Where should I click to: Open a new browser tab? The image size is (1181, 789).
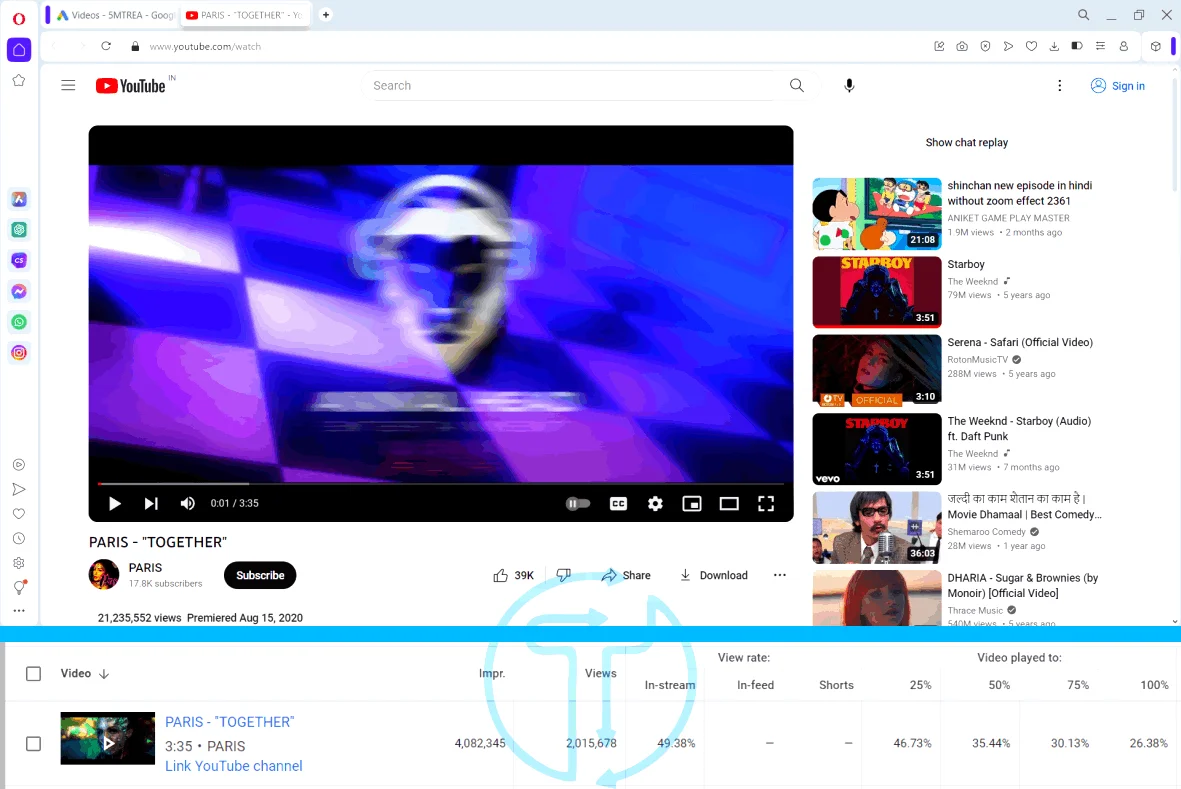pos(325,14)
